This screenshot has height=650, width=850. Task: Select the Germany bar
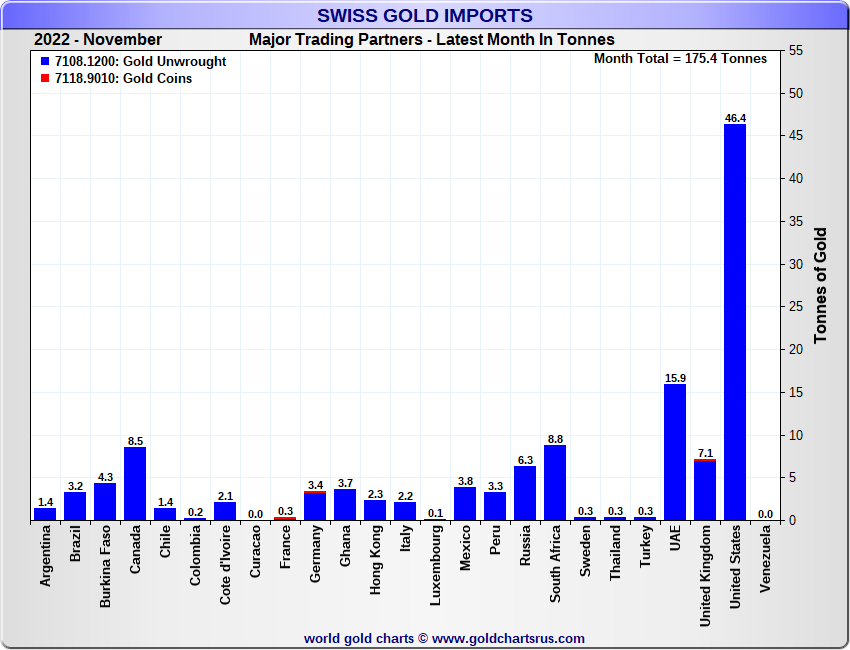click(315, 506)
